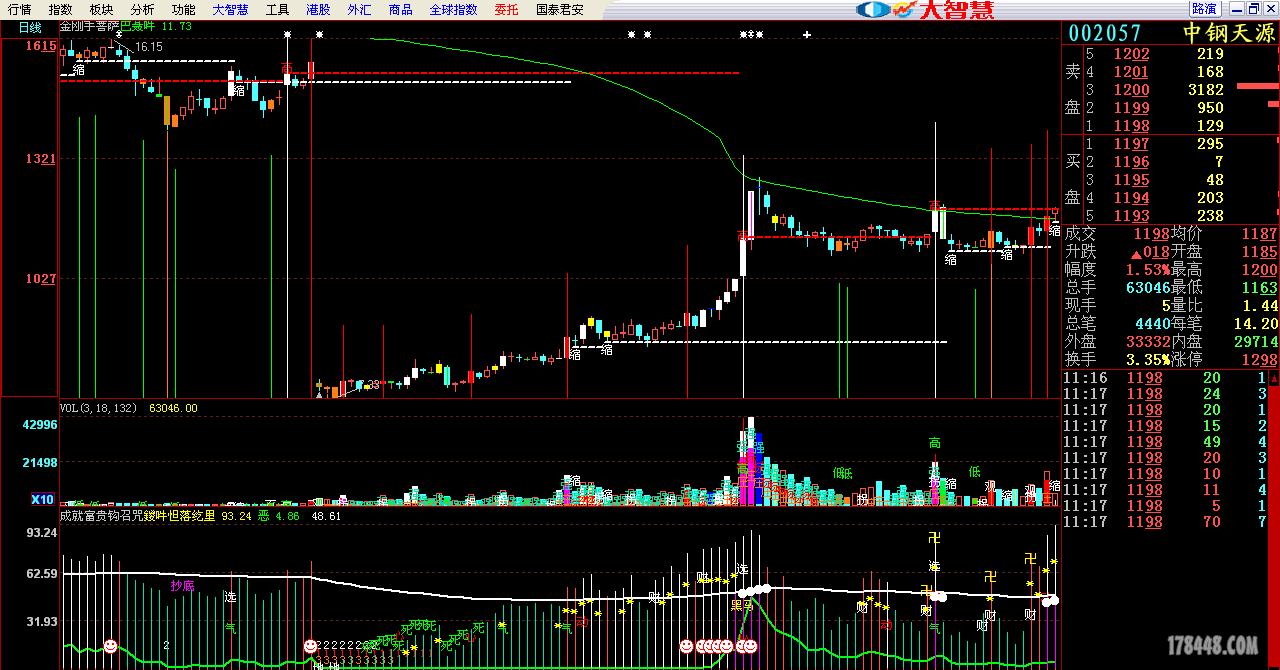
Task: Open the 板块 menu
Action: [x=101, y=10]
